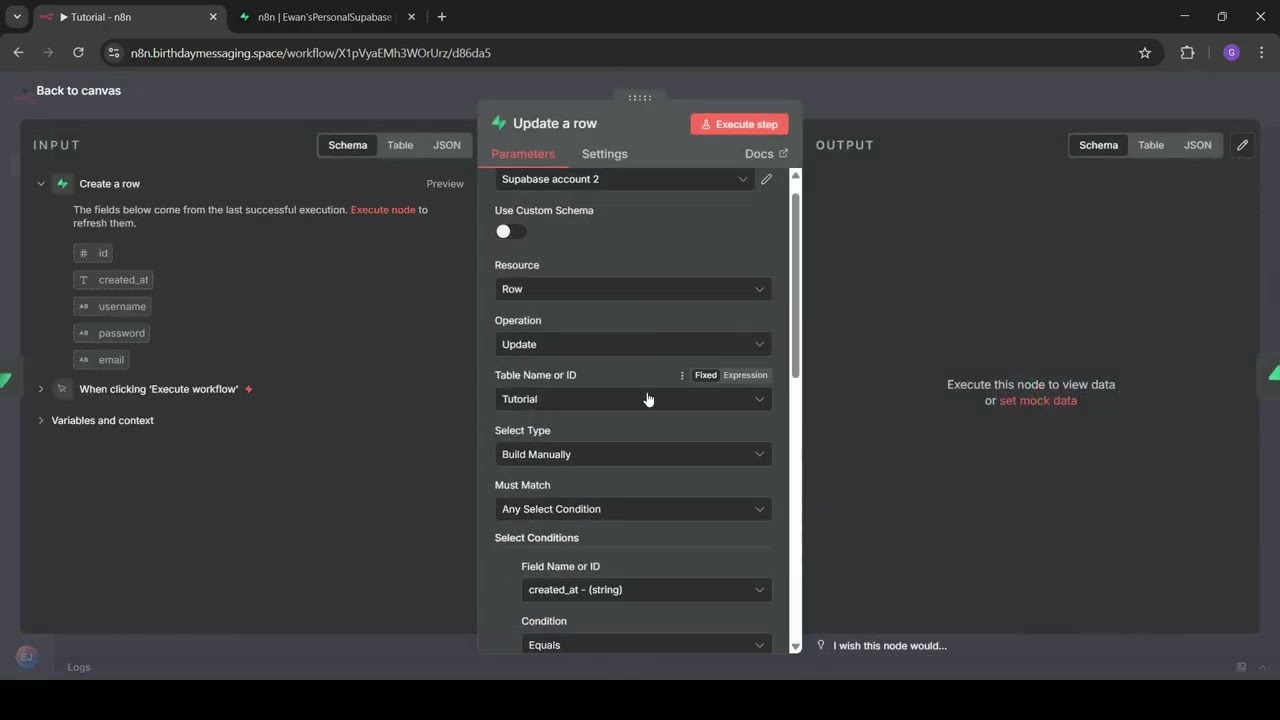Image resolution: width=1280 pixels, height=720 pixels.
Task: Click the Supabase icon beside Create a row
Action: point(62,184)
